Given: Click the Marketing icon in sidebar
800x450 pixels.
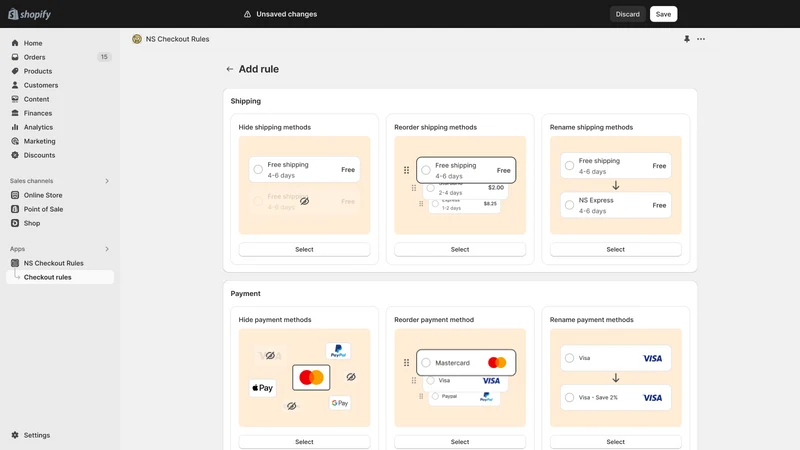Looking at the screenshot, I should (15, 141).
